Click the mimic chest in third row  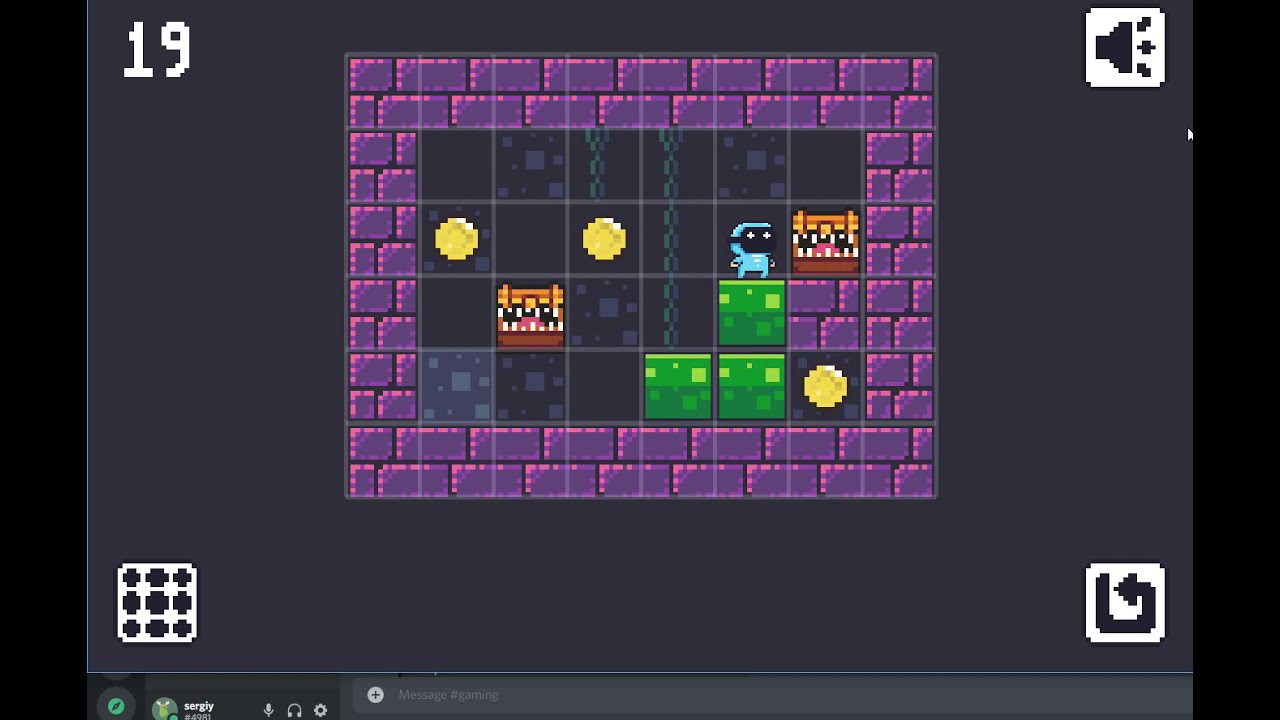click(x=530, y=315)
